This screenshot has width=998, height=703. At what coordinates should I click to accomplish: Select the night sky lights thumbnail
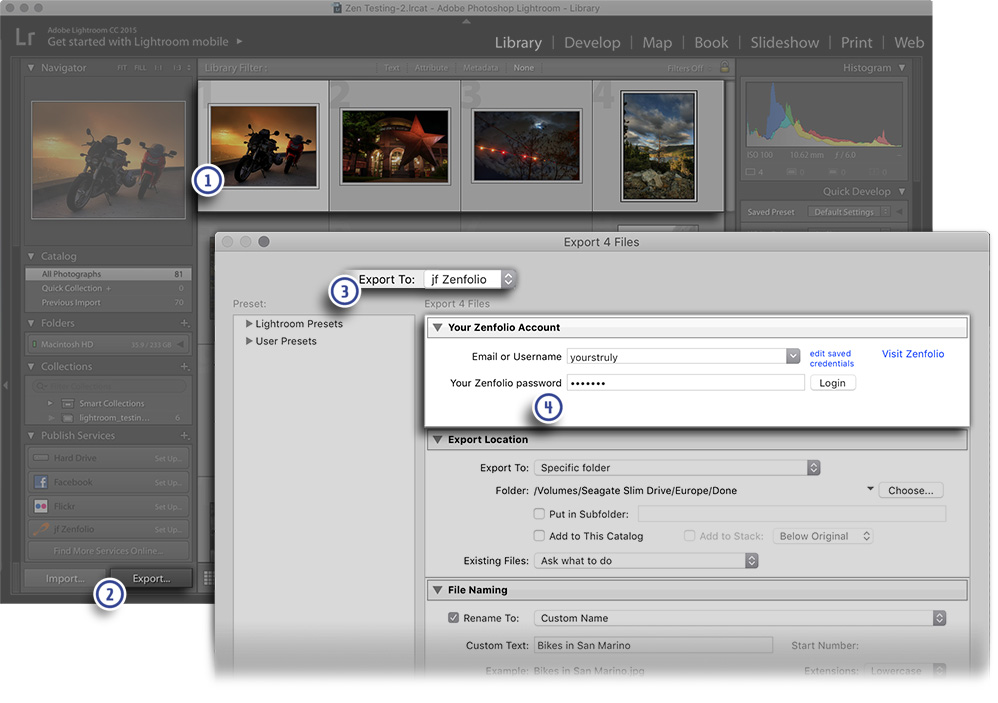point(527,146)
